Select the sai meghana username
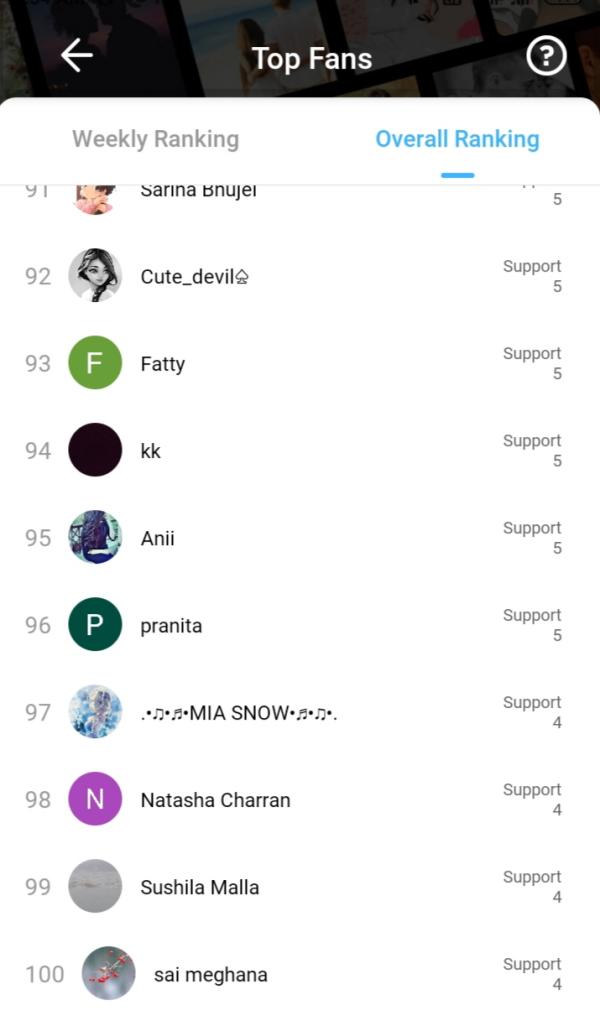This screenshot has height=1010, width=600. (x=210, y=974)
